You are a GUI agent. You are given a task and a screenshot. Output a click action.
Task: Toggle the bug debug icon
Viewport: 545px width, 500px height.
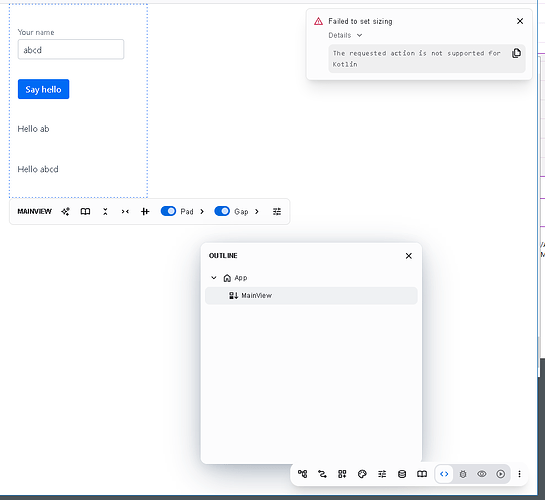pyautogui.click(x=463, y=474)
